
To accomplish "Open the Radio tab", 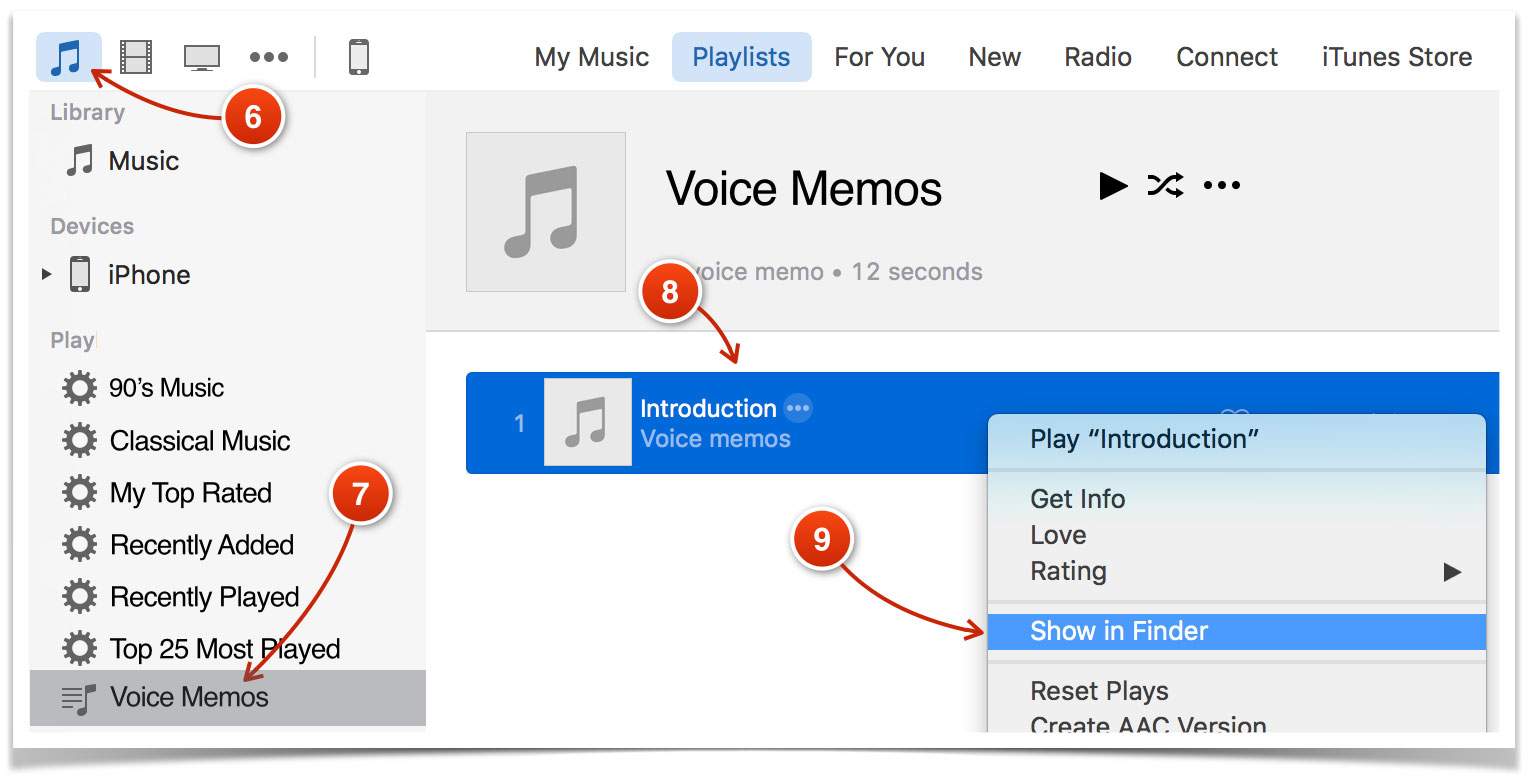I will 1097,57.
